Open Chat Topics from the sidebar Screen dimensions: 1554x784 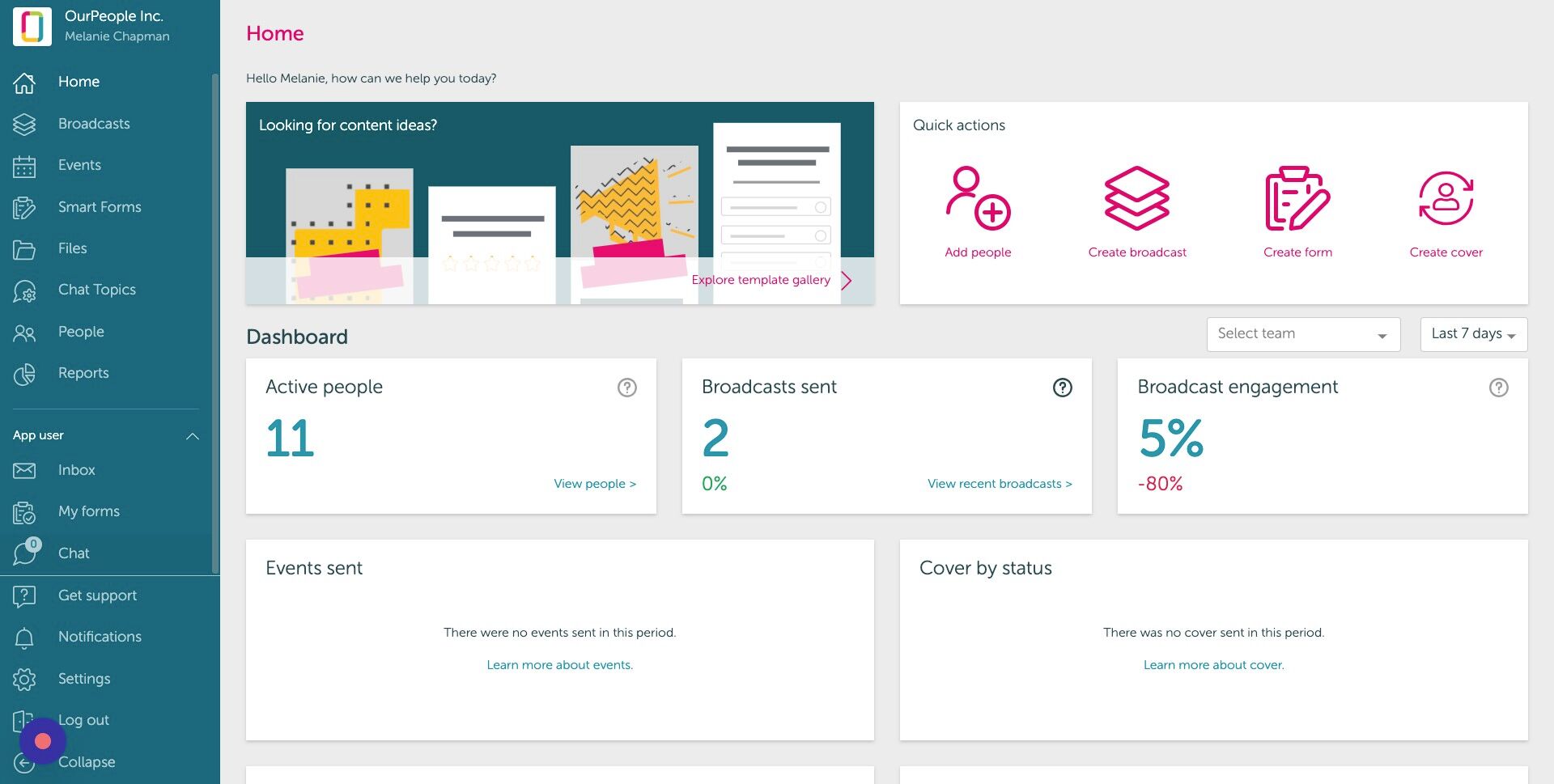(x=96, y=289)
